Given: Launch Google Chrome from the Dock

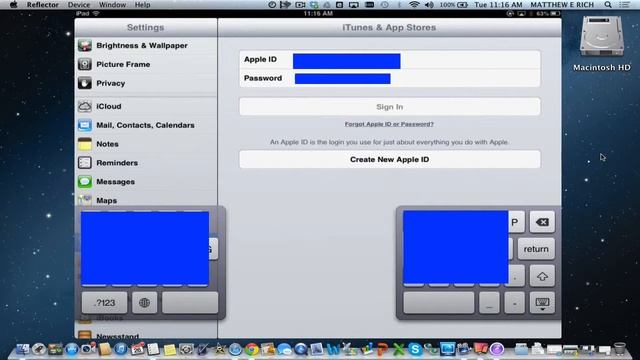Looking at the screenshot, I should click(252, 349).
